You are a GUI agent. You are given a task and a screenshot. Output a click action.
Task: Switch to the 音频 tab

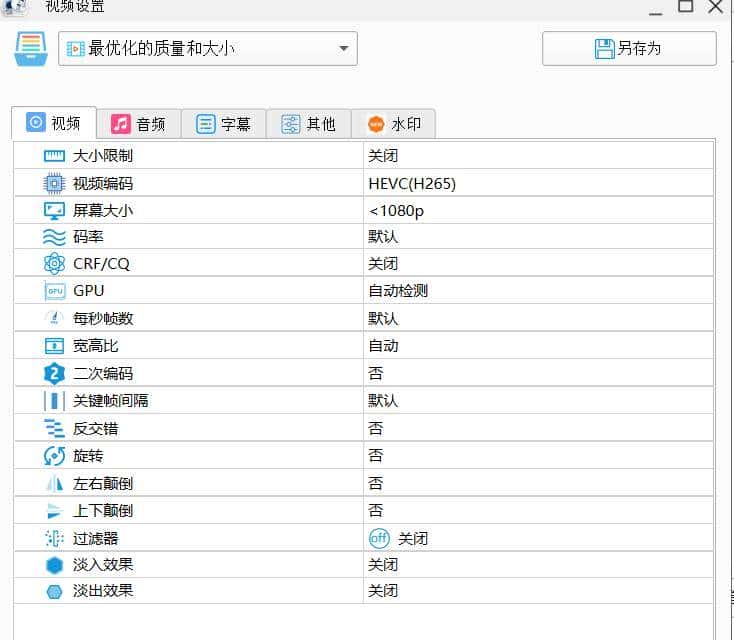pos(139,124)
